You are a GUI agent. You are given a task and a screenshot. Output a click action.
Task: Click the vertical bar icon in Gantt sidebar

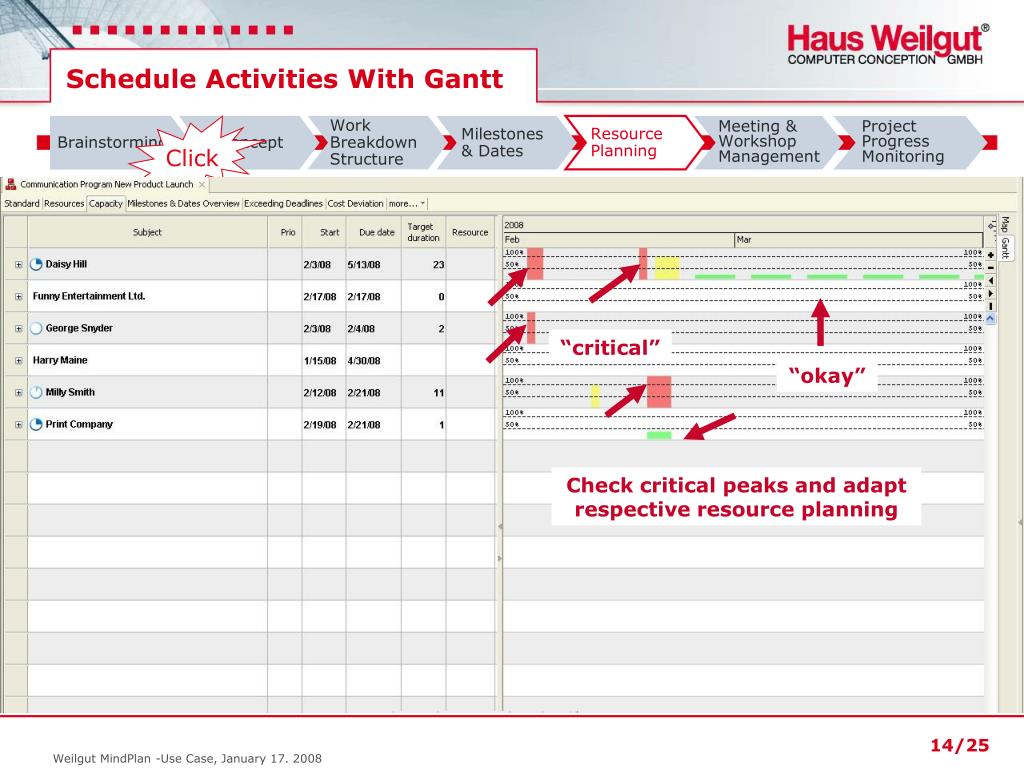(x=991, y=306)
